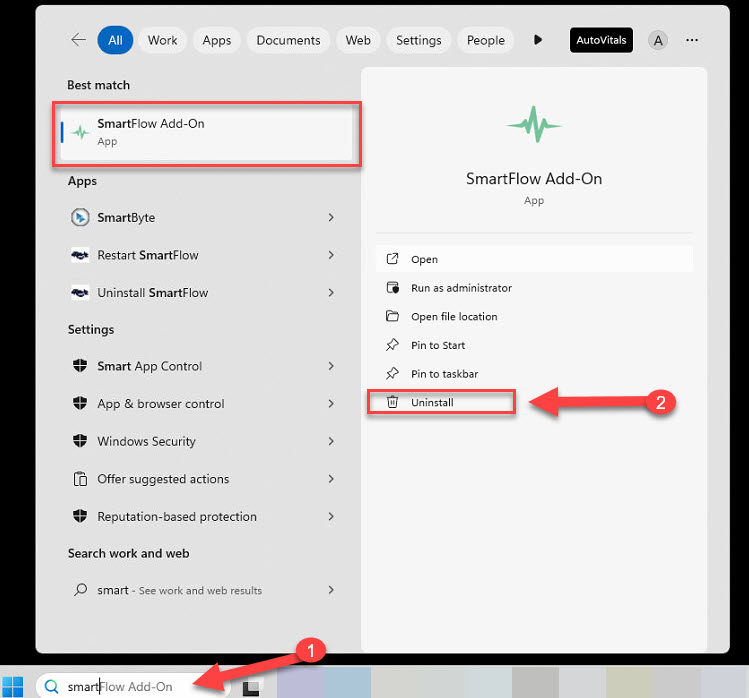
Task: Click the large SmartFlow Add-On logo in details
Action: coord(534,124)
